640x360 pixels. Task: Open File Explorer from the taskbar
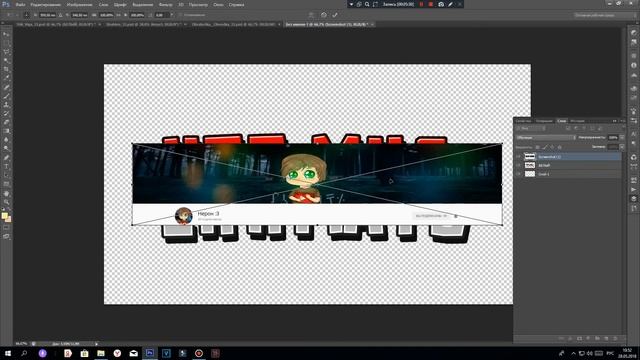coord(101,353)
